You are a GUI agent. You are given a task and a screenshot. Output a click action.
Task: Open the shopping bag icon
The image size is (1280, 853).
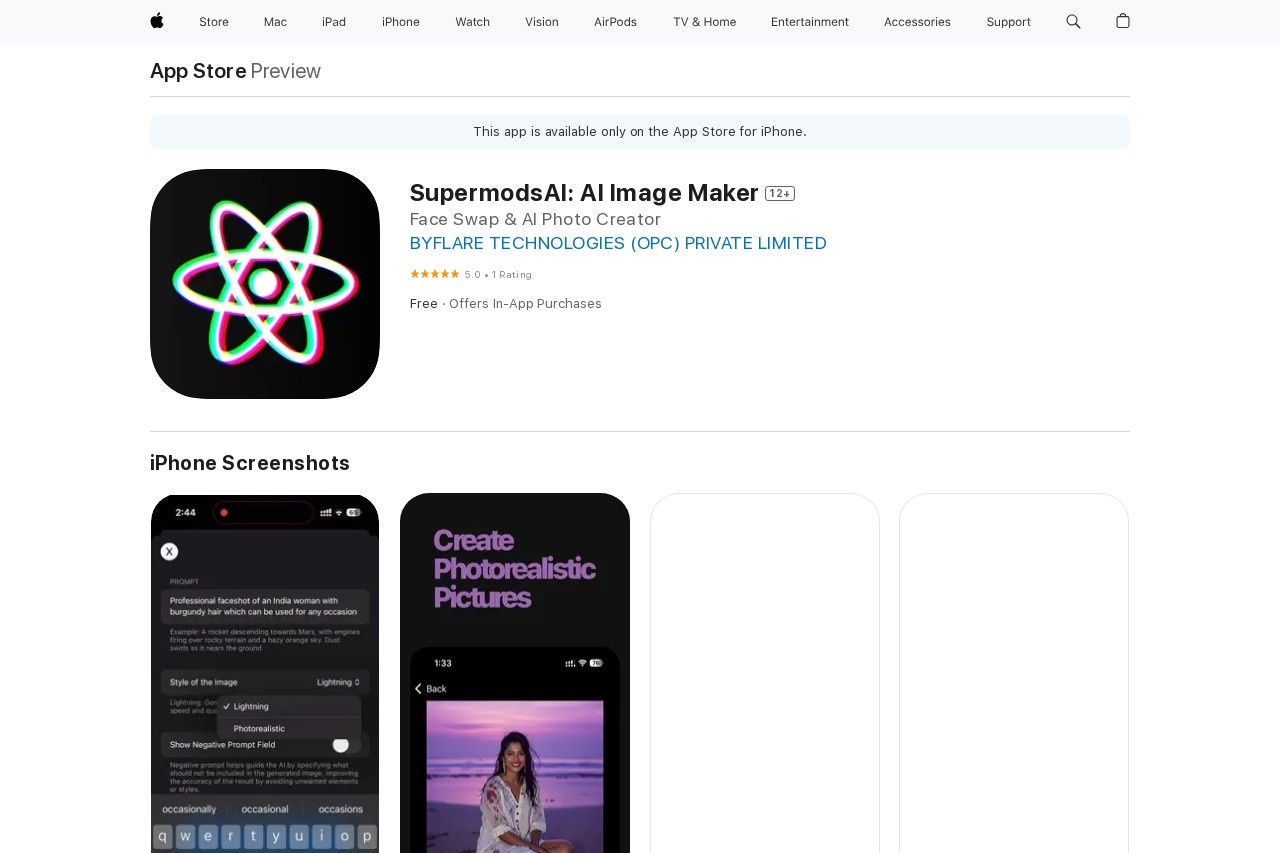1123,21
